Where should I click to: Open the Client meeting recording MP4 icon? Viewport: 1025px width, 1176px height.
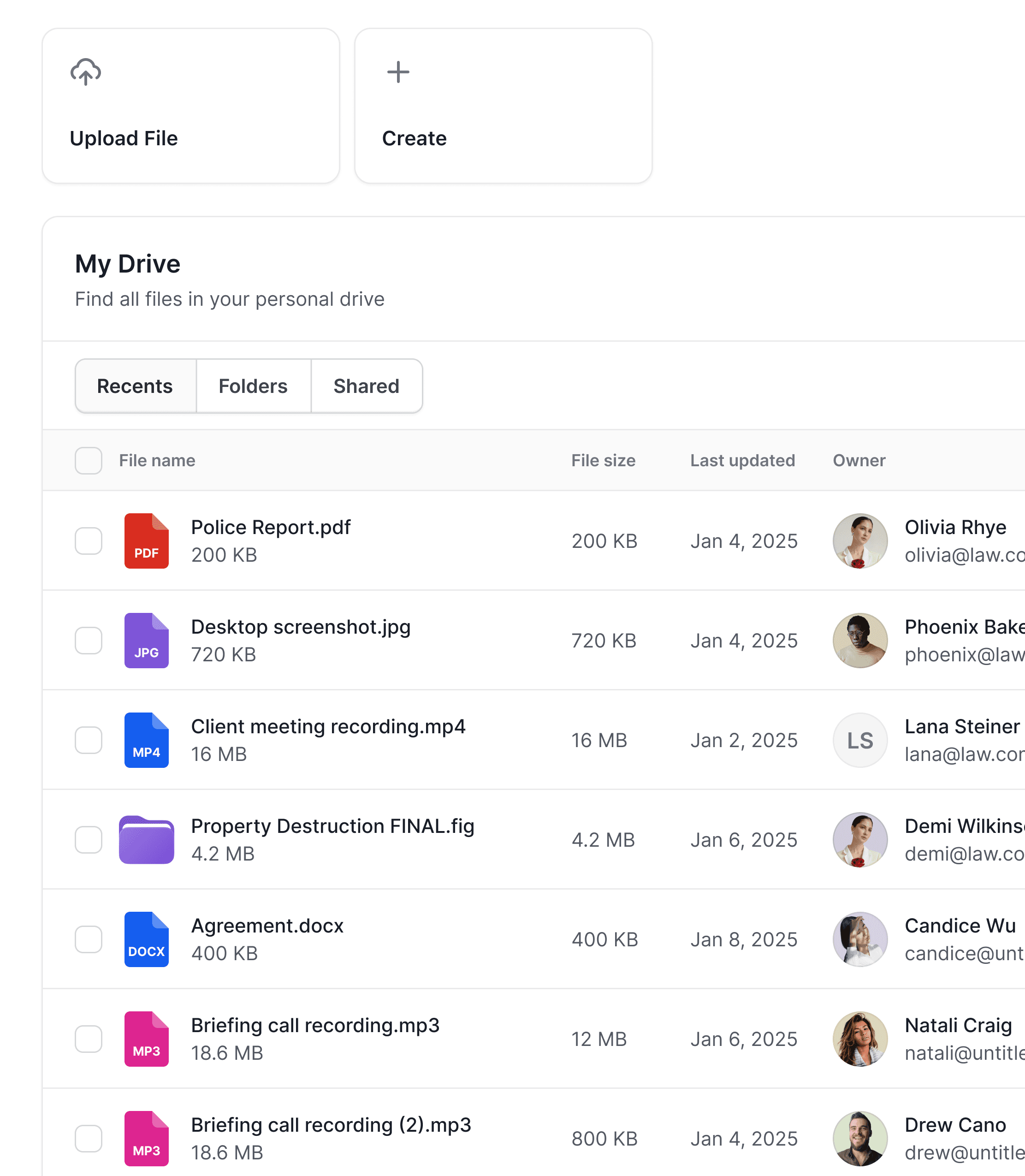click(x=147, y=740)
